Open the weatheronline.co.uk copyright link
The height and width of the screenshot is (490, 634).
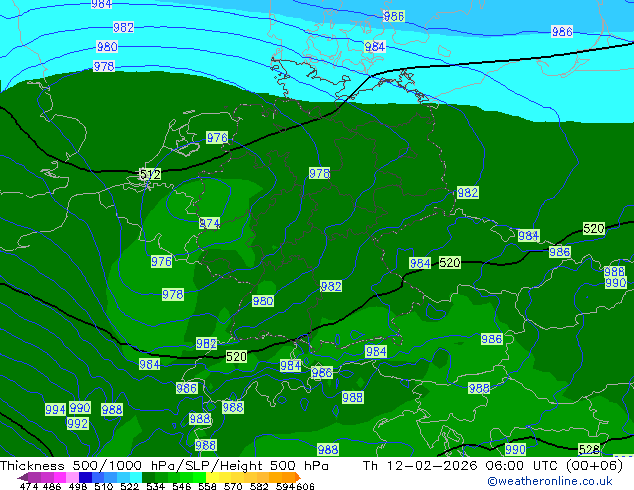click(x=550, y=481)
